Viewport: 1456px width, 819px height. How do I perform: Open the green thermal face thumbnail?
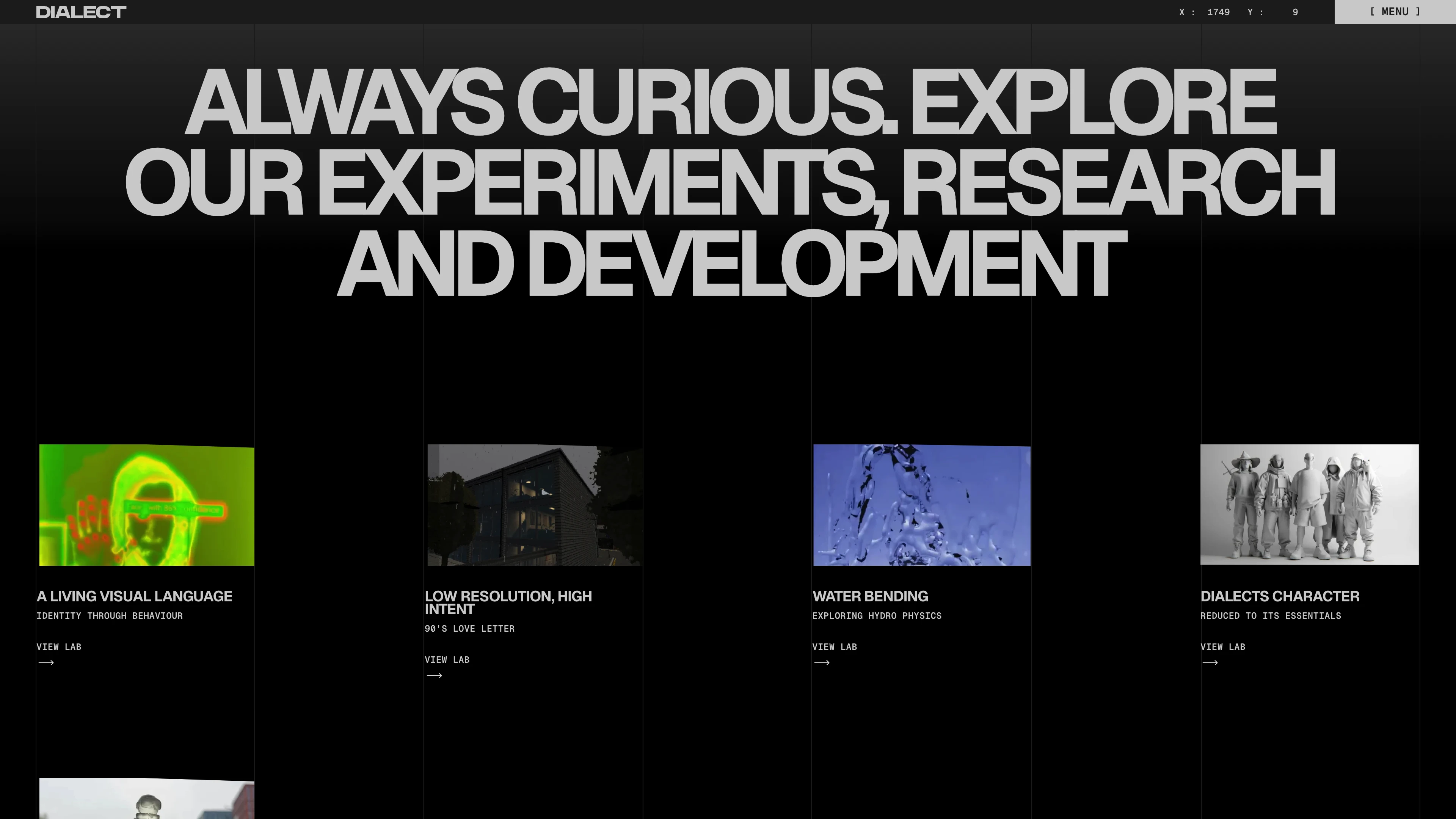tap(146, 505)
